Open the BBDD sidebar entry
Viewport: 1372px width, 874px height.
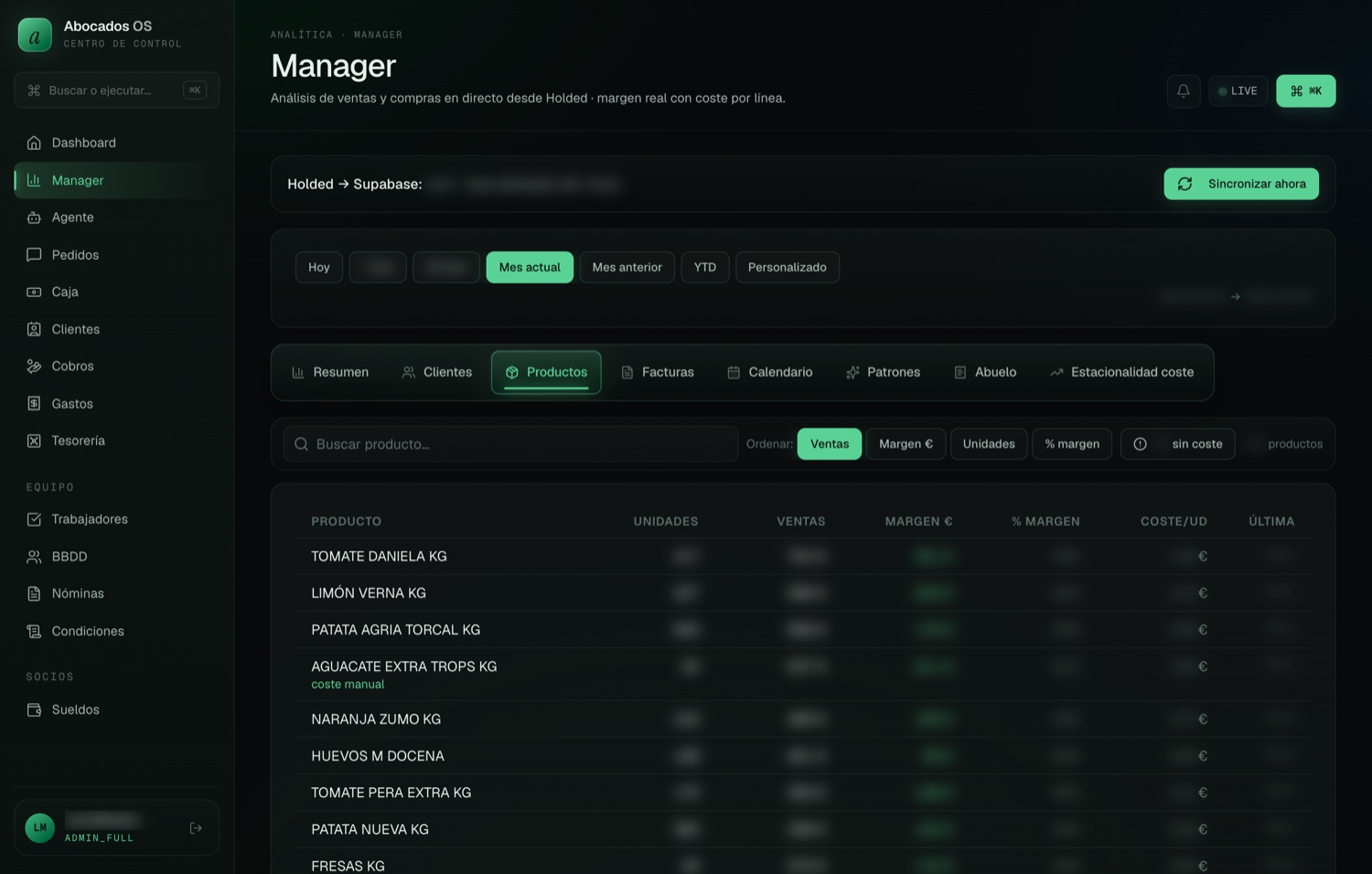[x=117, y=557]
